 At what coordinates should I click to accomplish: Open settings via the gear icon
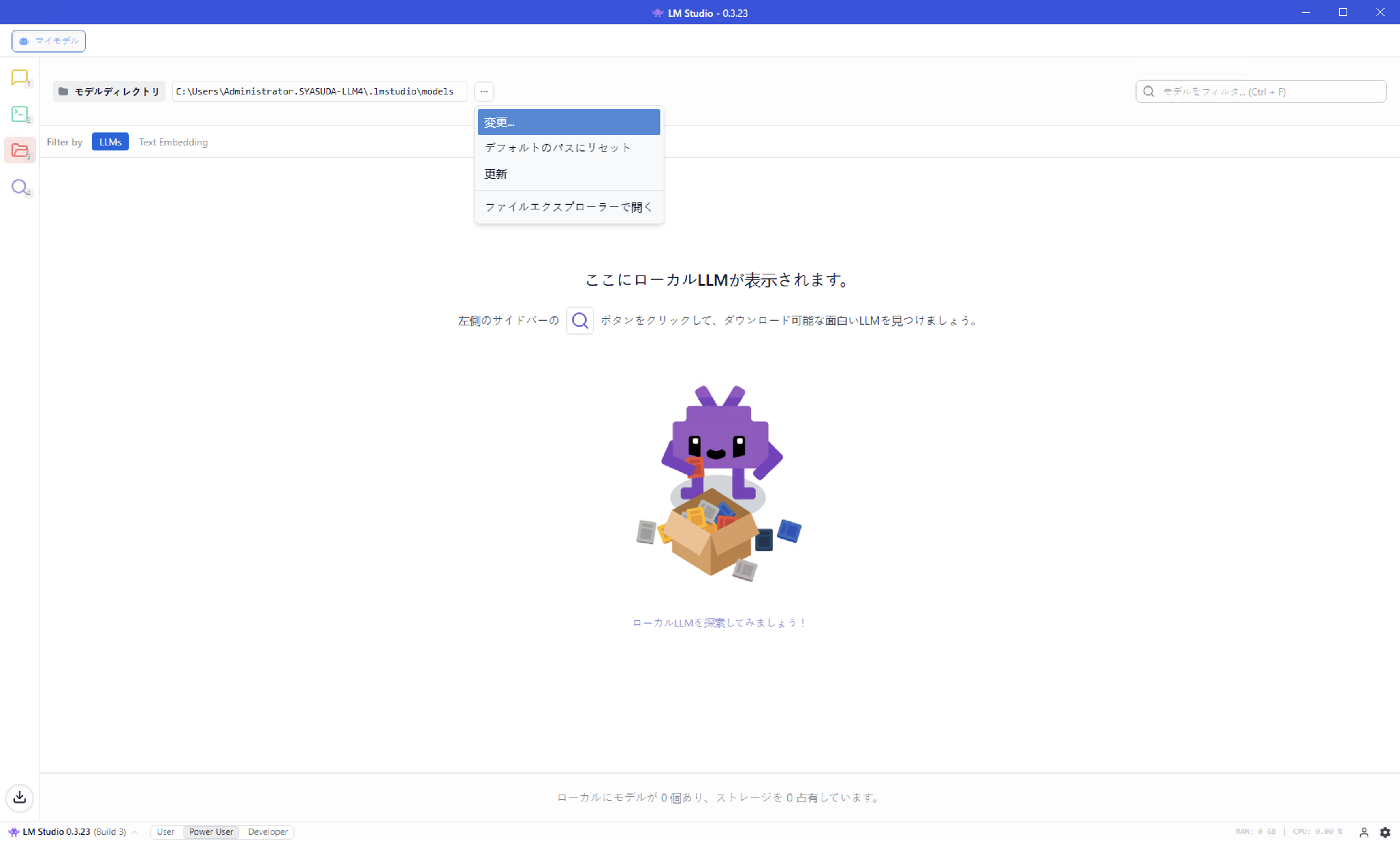pos(1386,832)
